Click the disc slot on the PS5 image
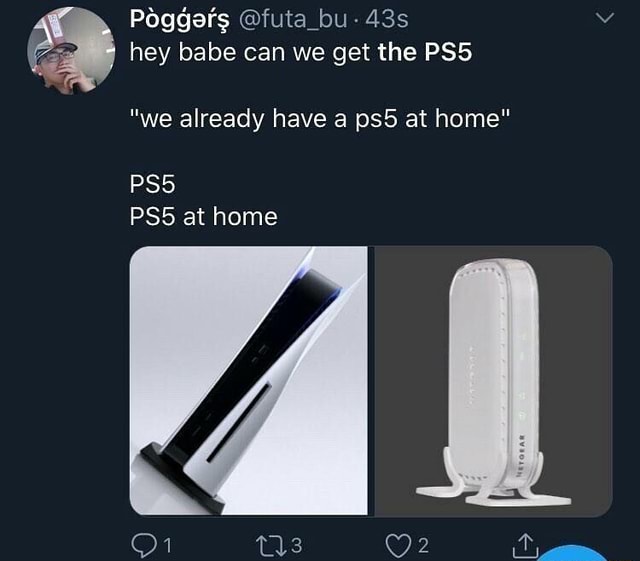Viewport: 640px width, 561px height. tap(239, 422)
